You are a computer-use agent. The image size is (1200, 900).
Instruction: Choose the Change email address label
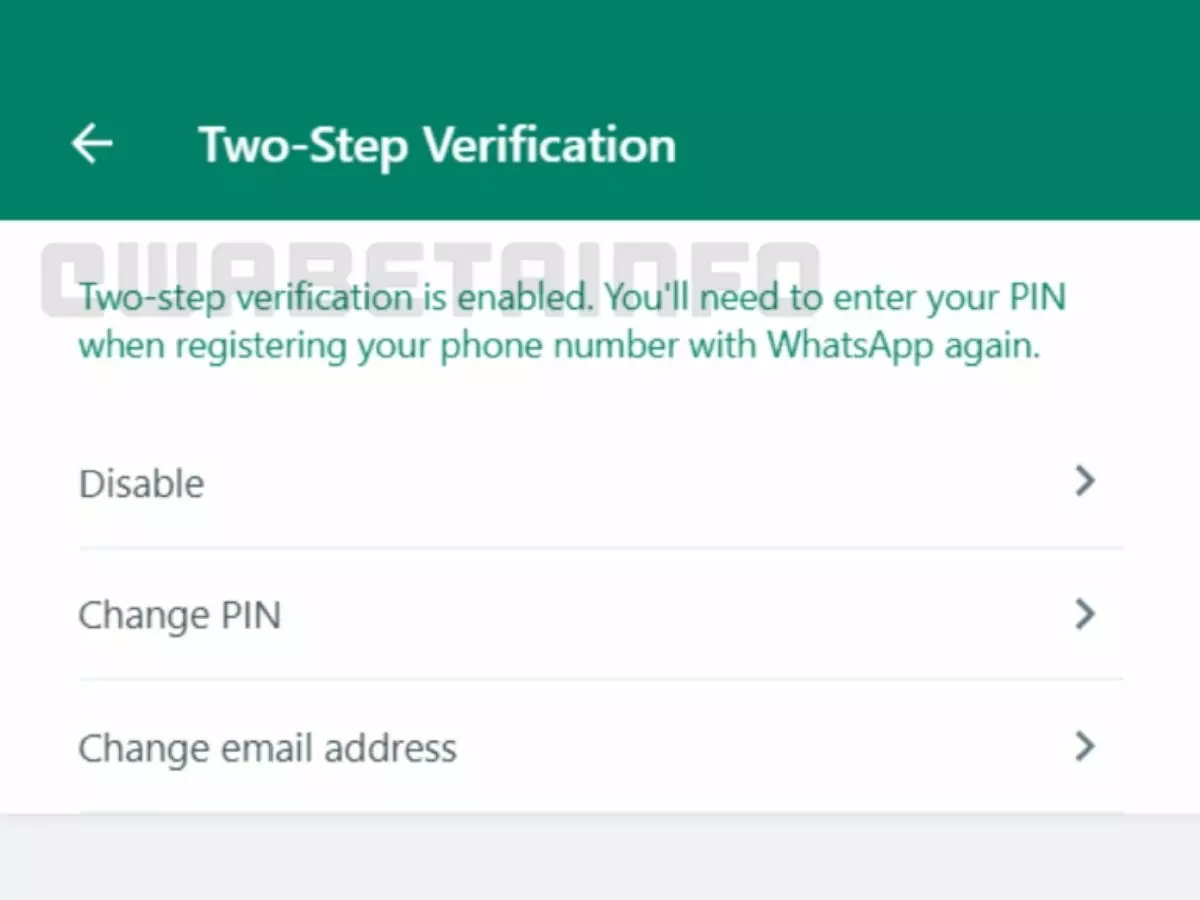click(267, 748)
